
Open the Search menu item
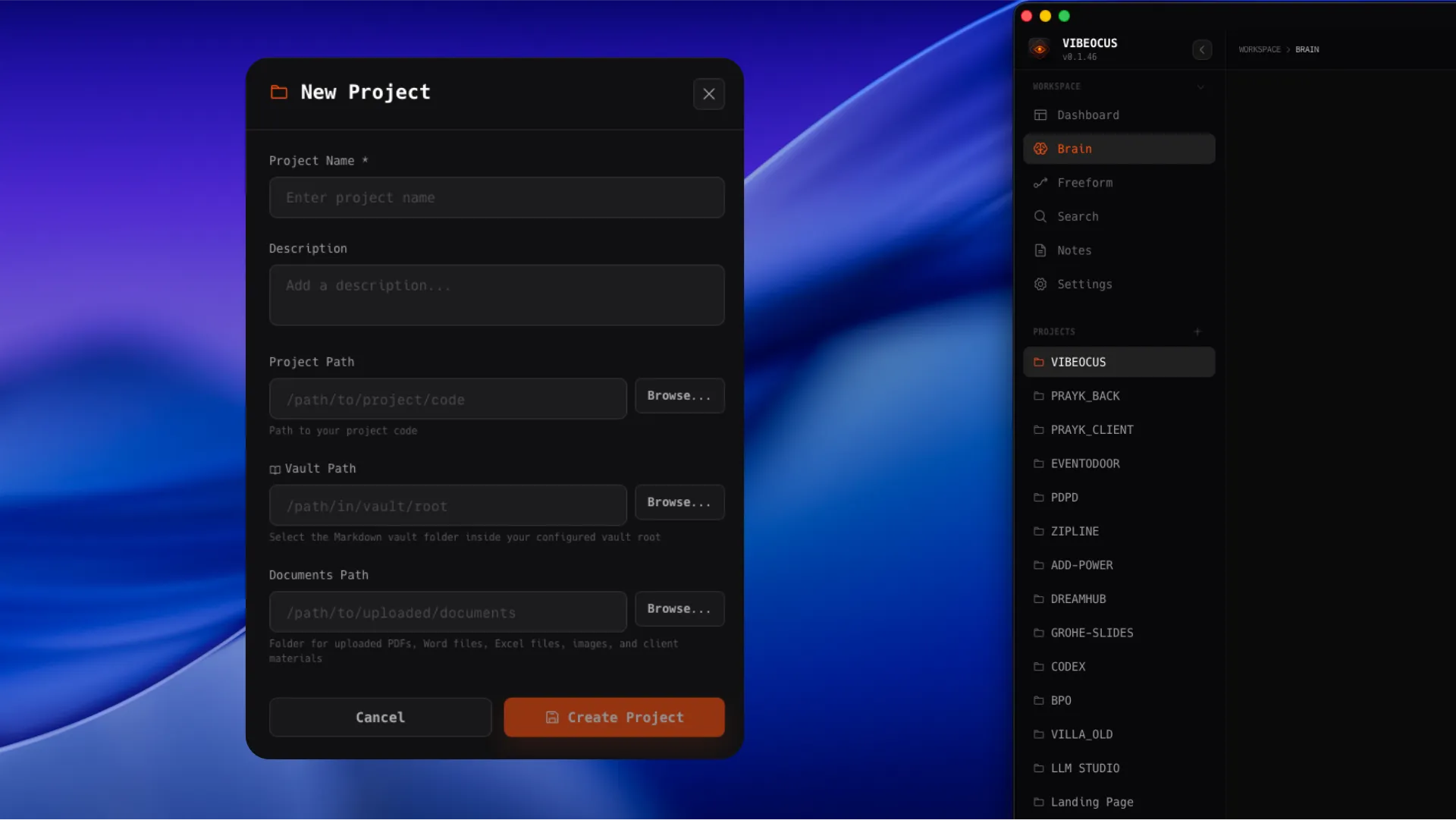(x=1119, y=217)
